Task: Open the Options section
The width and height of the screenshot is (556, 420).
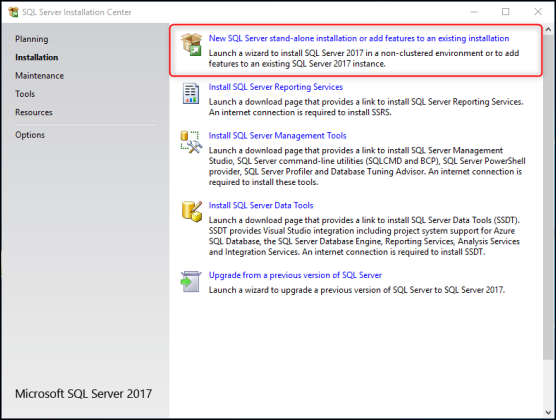Action: (30, 135)
